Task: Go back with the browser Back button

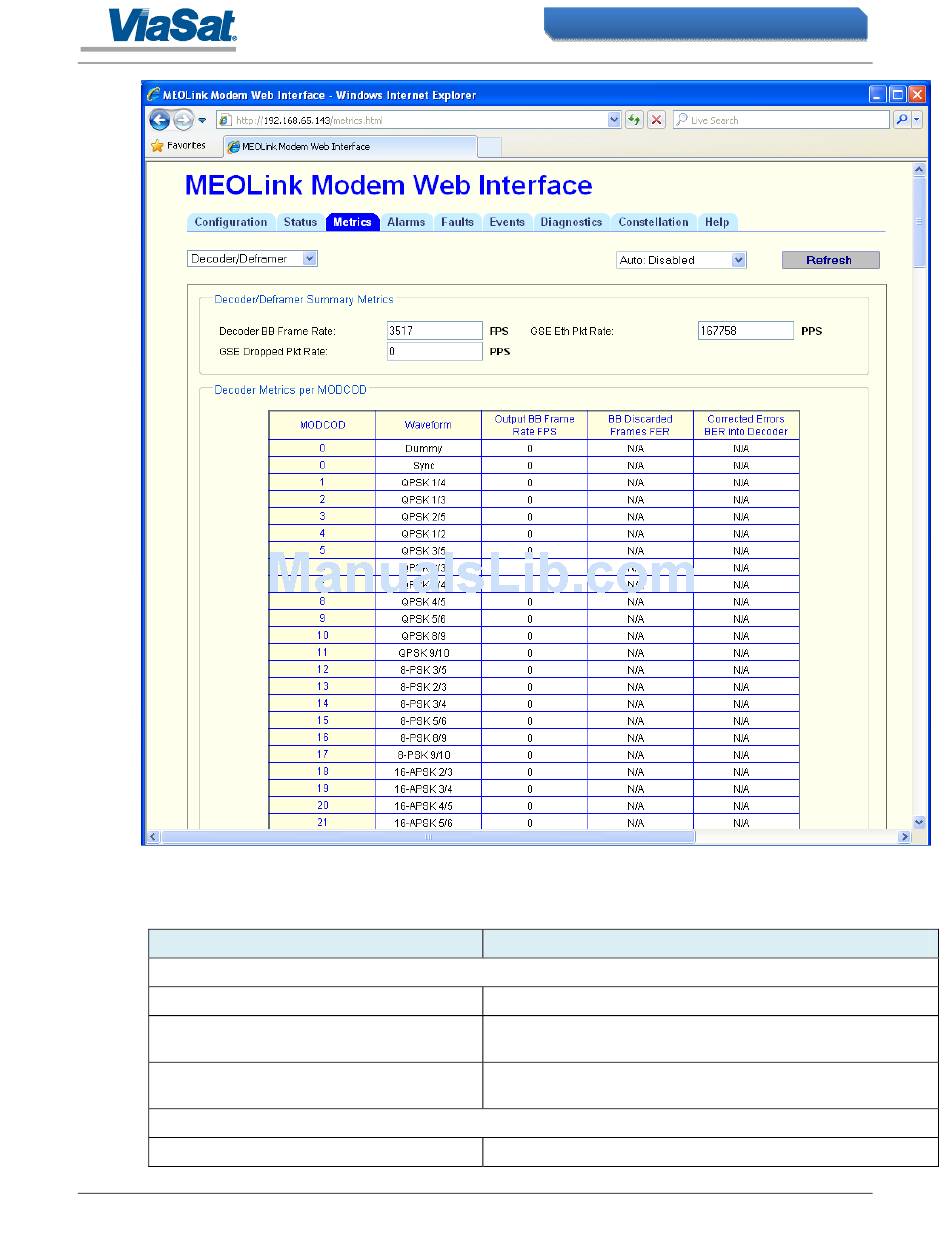Action: [x=159, y=120]
